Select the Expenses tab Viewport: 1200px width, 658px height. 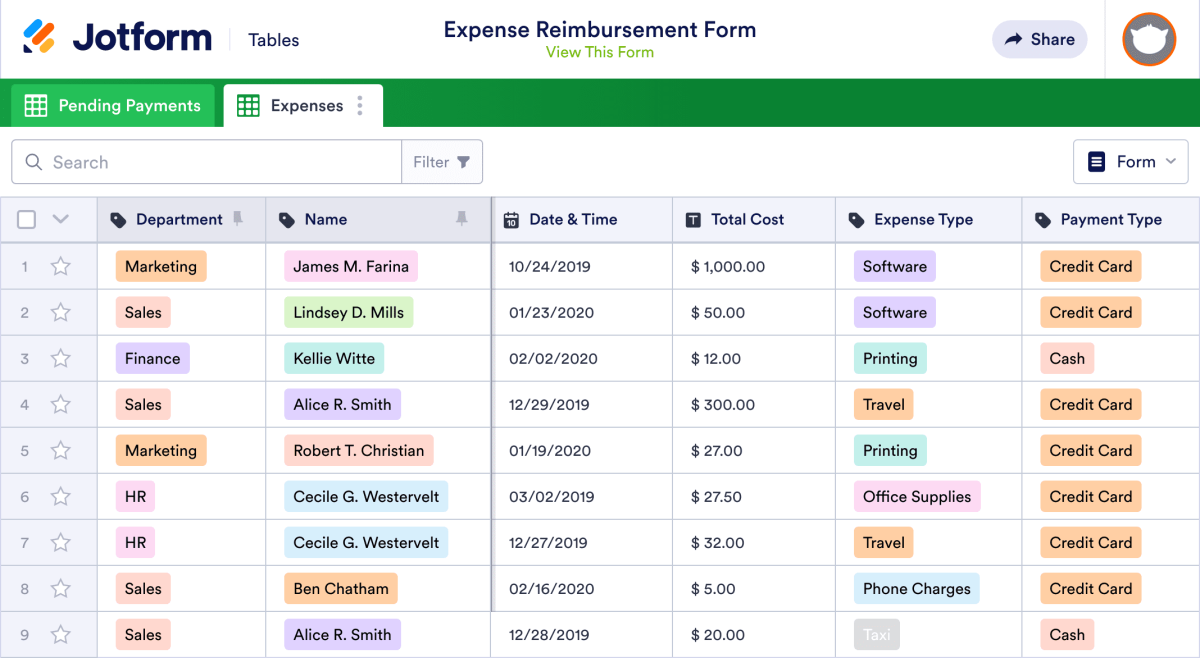coord(300,105)
